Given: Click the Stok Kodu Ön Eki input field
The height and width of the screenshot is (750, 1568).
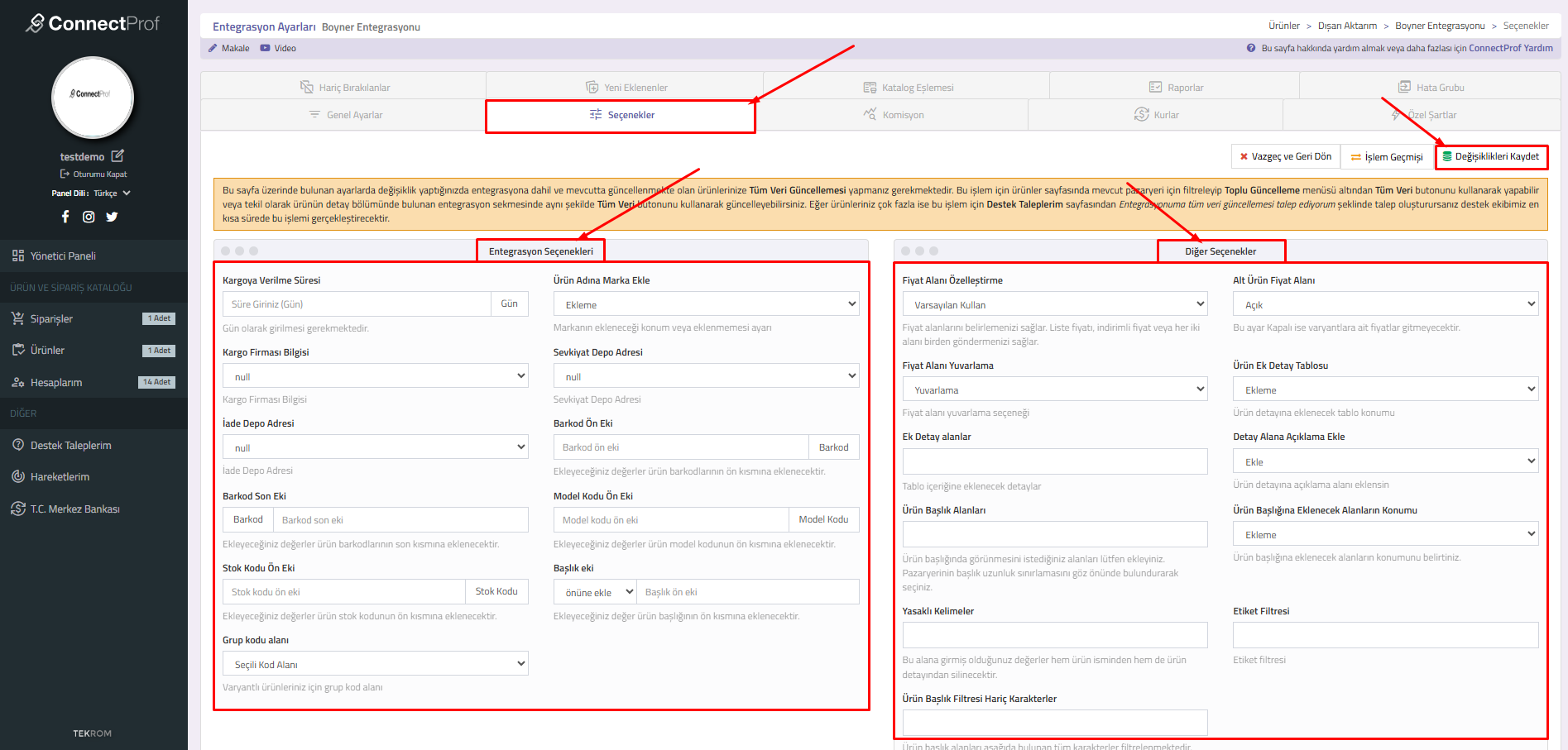Looking at the screenshot, I should [x=344, y=591].
